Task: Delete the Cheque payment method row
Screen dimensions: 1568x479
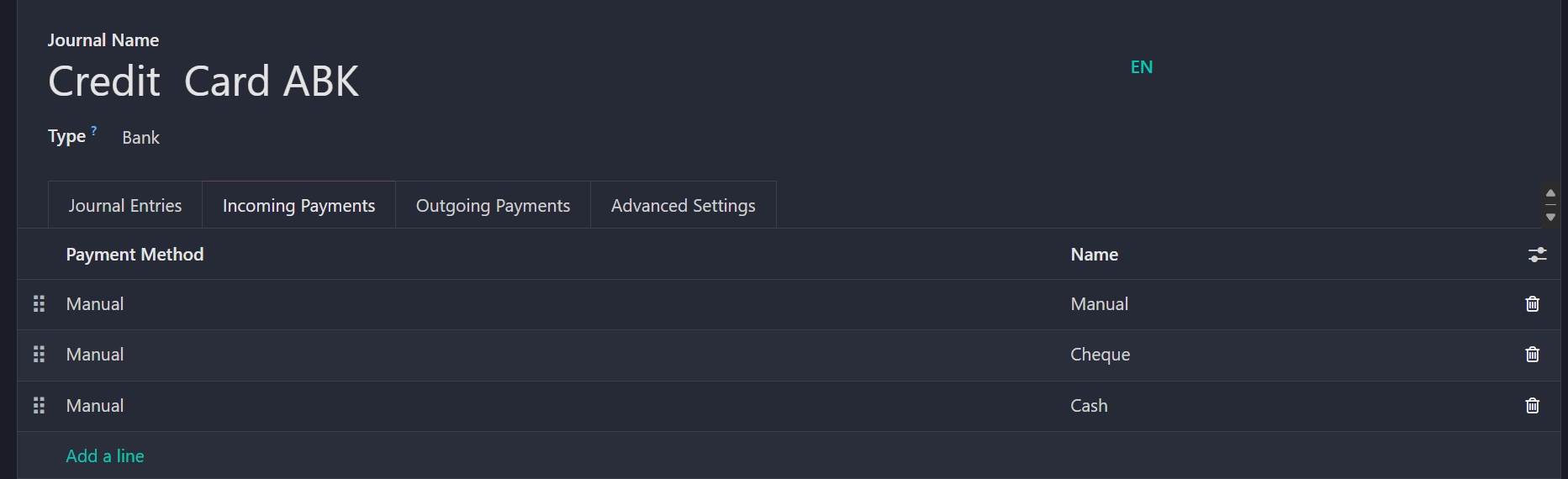Action: coord(1532,355)
